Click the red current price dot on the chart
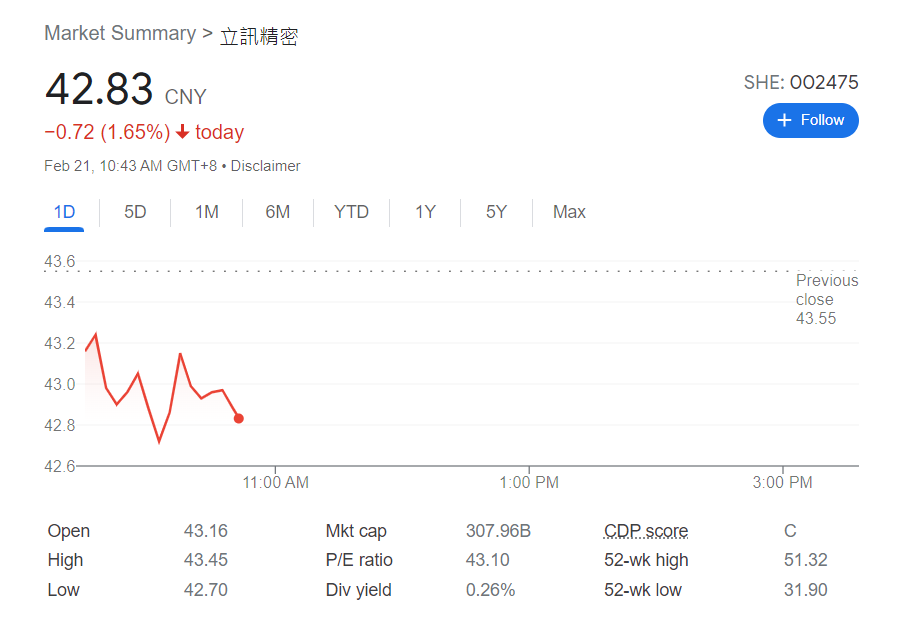Viewport: 907px width, 621px height. [238, 418]
